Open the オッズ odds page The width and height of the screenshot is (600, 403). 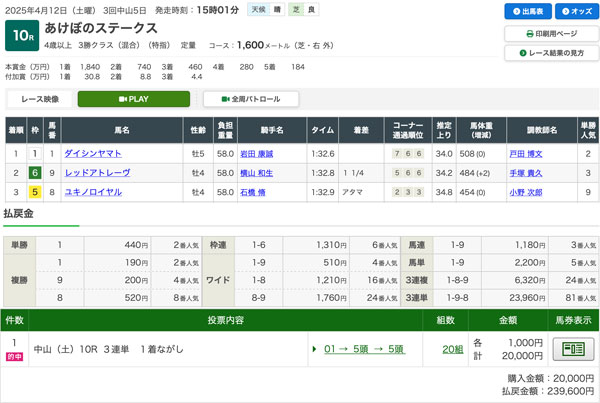572,12
